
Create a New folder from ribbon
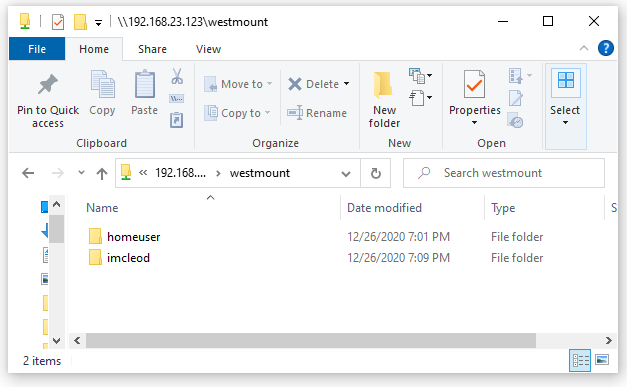[384, 100]
